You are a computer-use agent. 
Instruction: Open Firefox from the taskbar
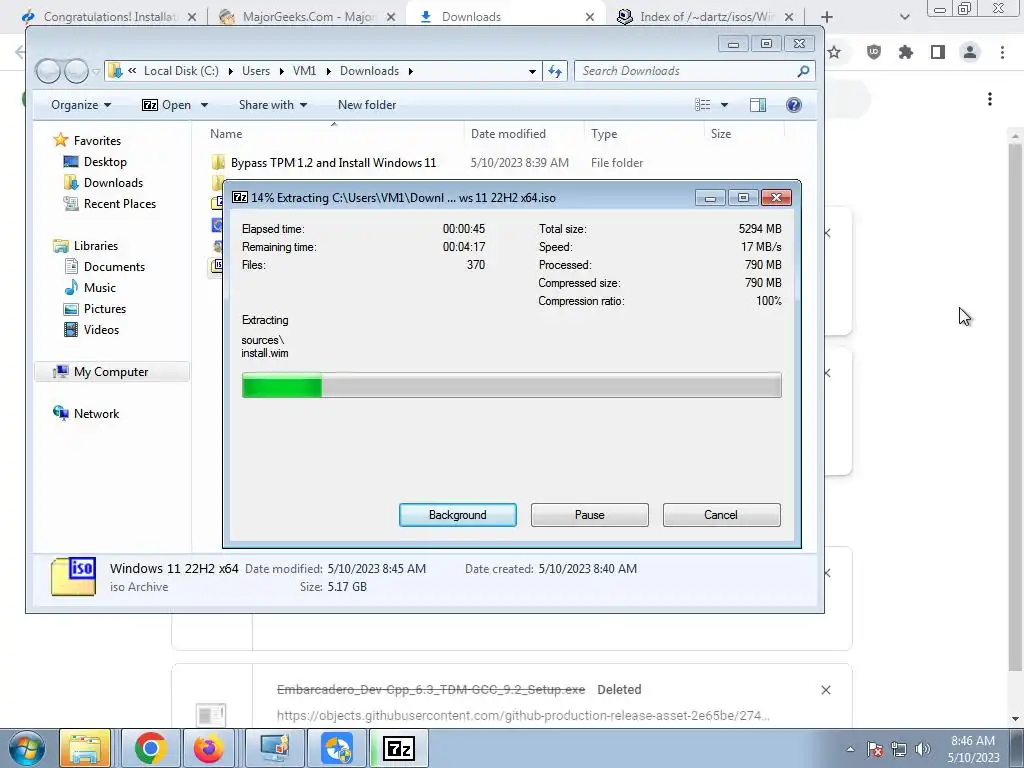tap(208, 748)
